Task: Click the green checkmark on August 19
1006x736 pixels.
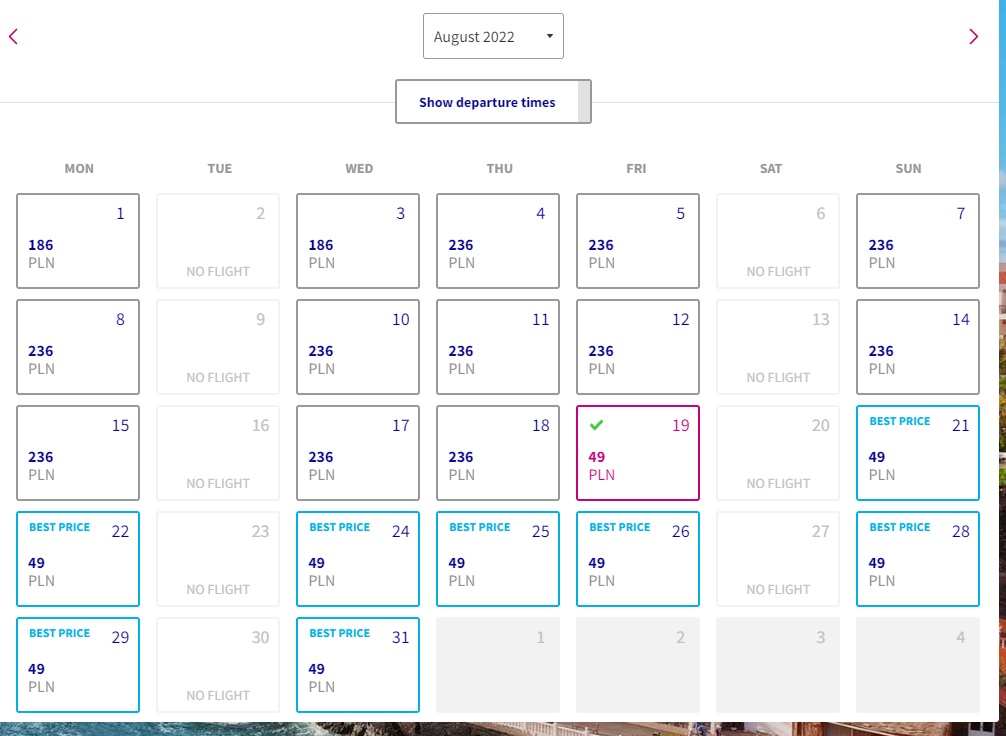Action: (x=596, y=425)
